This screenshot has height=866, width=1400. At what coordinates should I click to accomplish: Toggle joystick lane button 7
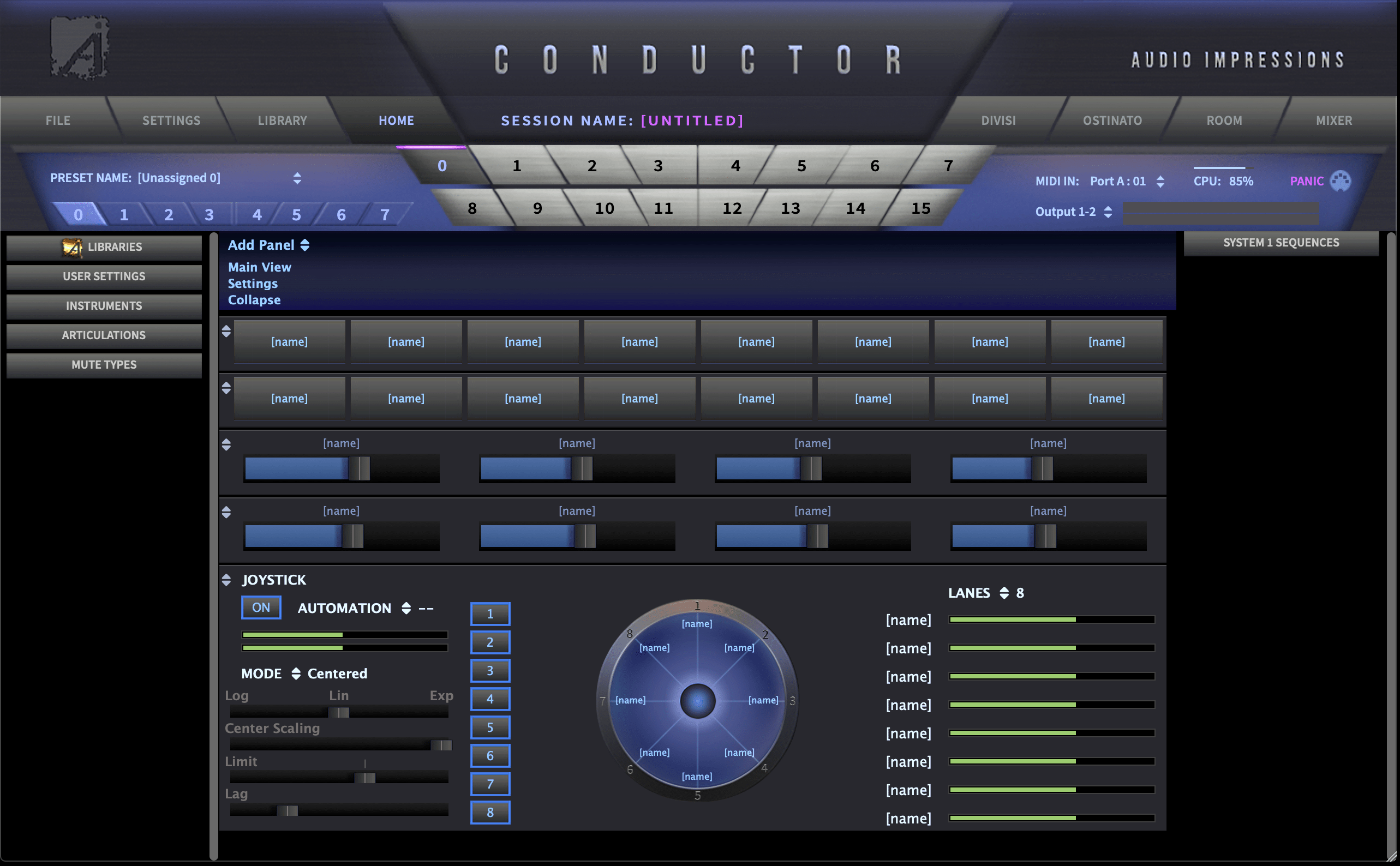point(490,784)
